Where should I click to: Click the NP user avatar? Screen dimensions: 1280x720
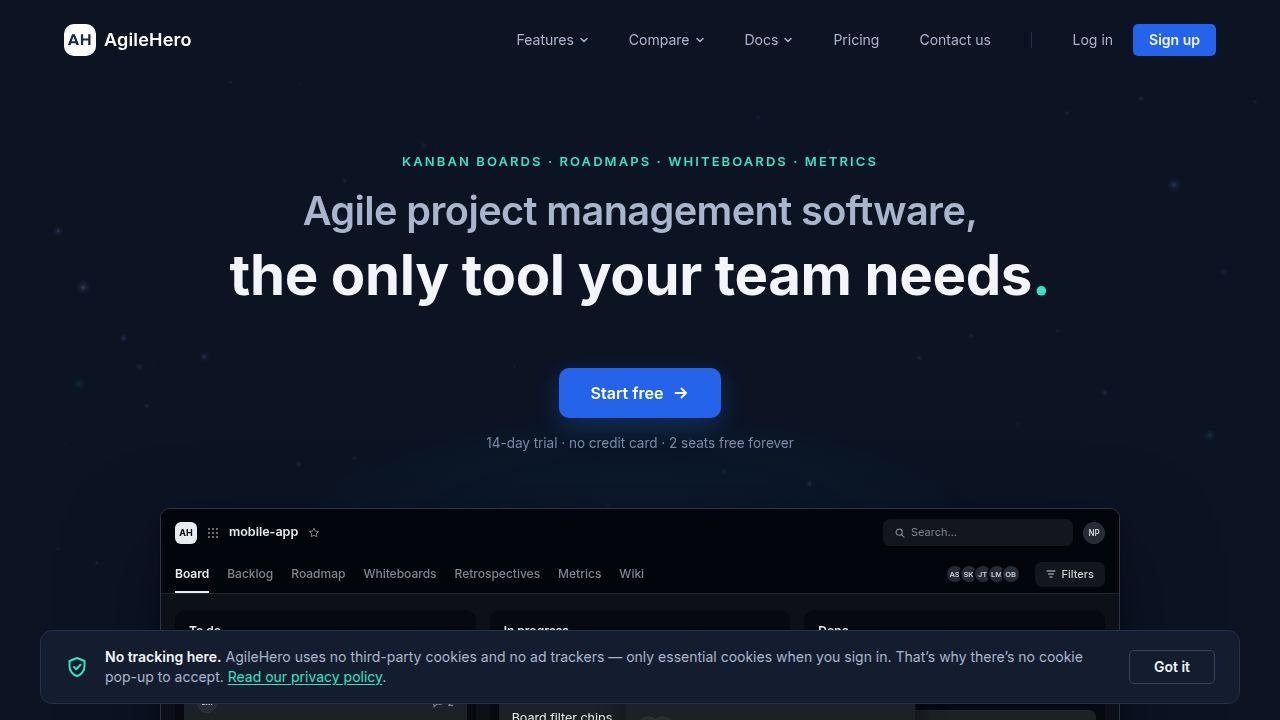point(1094,533)
